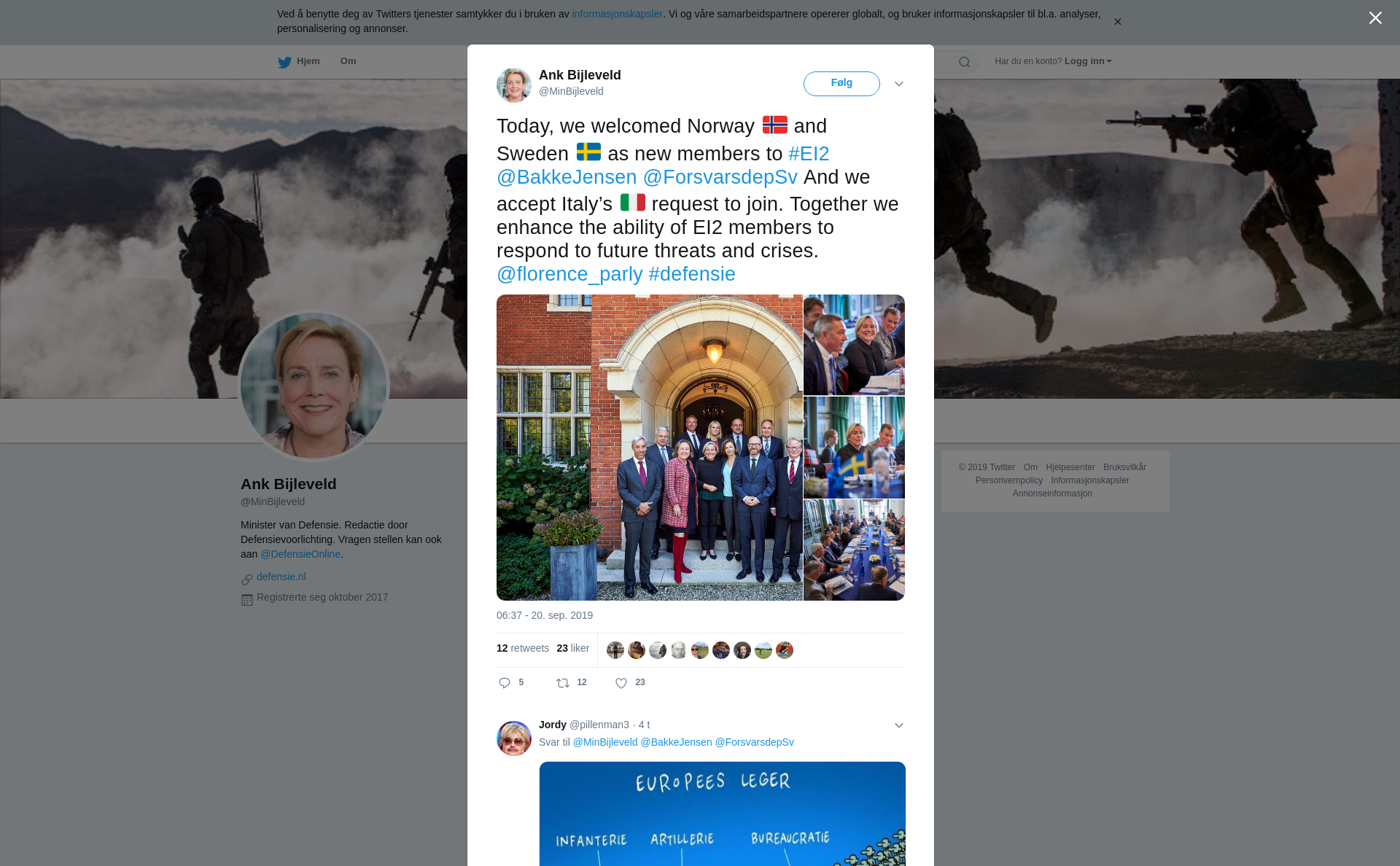Like the tweet with heart icon
The height and width of the screenshot is (866, 1400).
point(621,683)
